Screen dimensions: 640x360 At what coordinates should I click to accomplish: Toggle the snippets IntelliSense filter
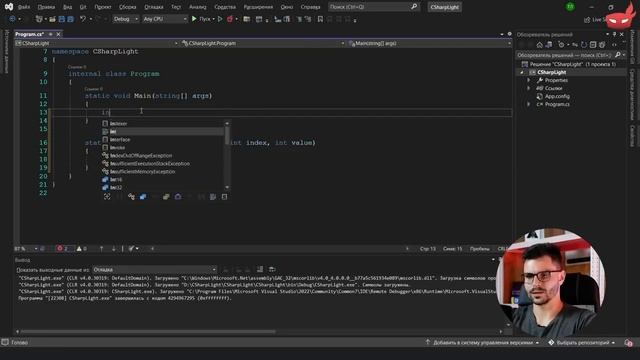213,197
